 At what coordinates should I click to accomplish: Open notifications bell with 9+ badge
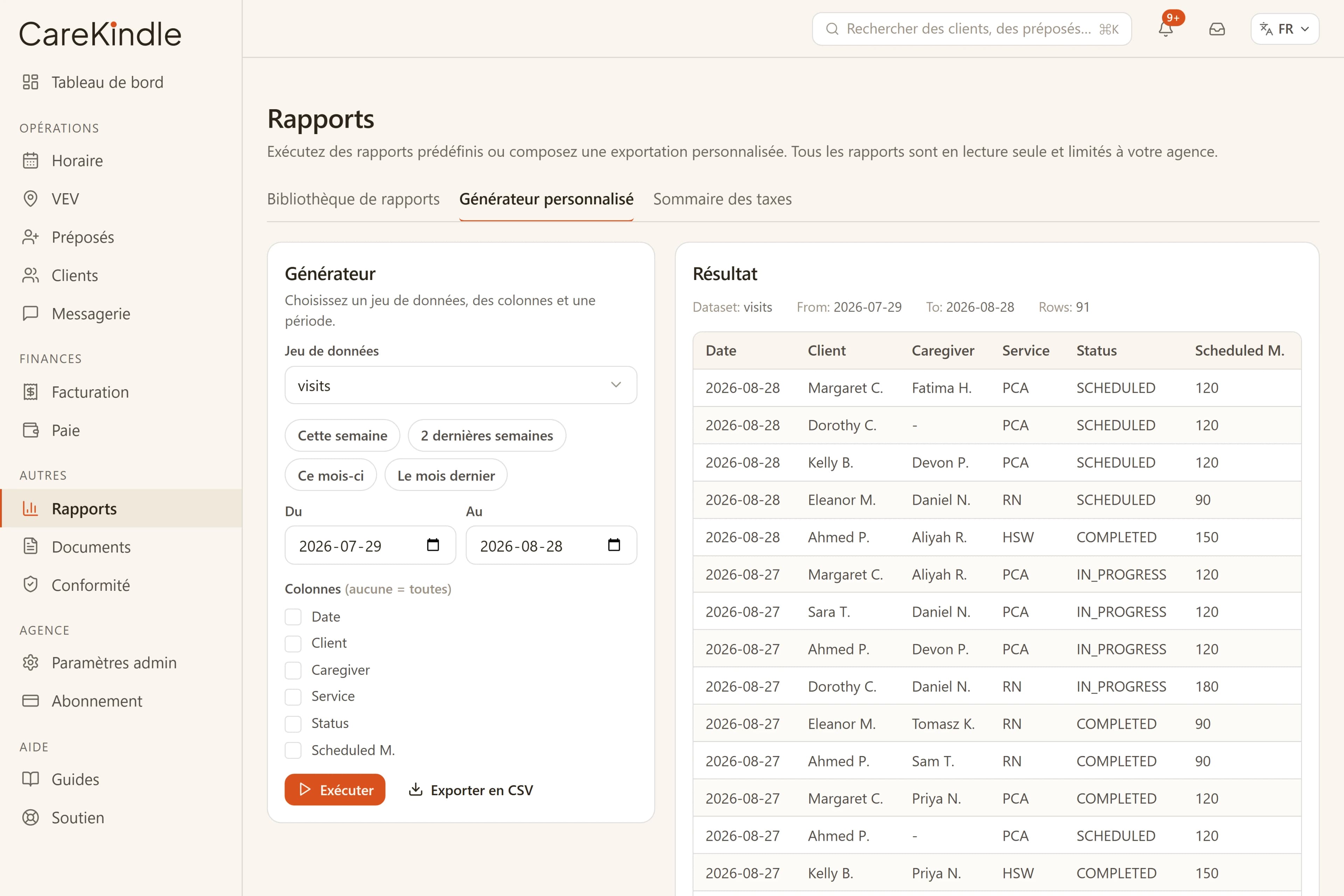tap(1166, 29)
